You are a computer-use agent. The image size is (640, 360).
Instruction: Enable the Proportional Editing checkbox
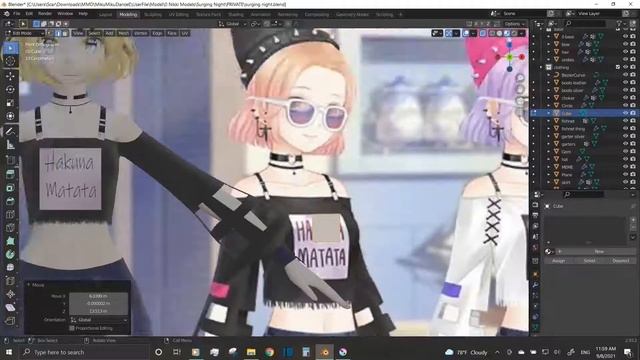pyautogui.click(x=72, y=328)
